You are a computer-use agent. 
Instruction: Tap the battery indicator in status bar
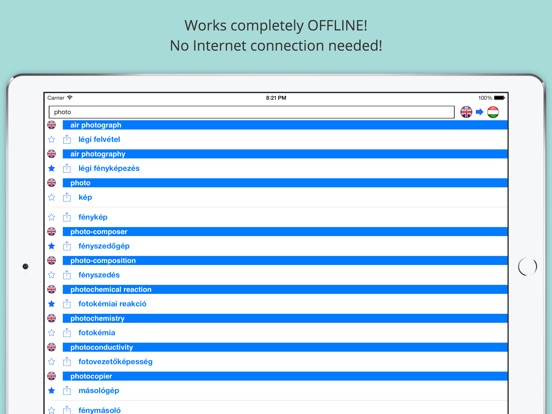pos(500,98)
